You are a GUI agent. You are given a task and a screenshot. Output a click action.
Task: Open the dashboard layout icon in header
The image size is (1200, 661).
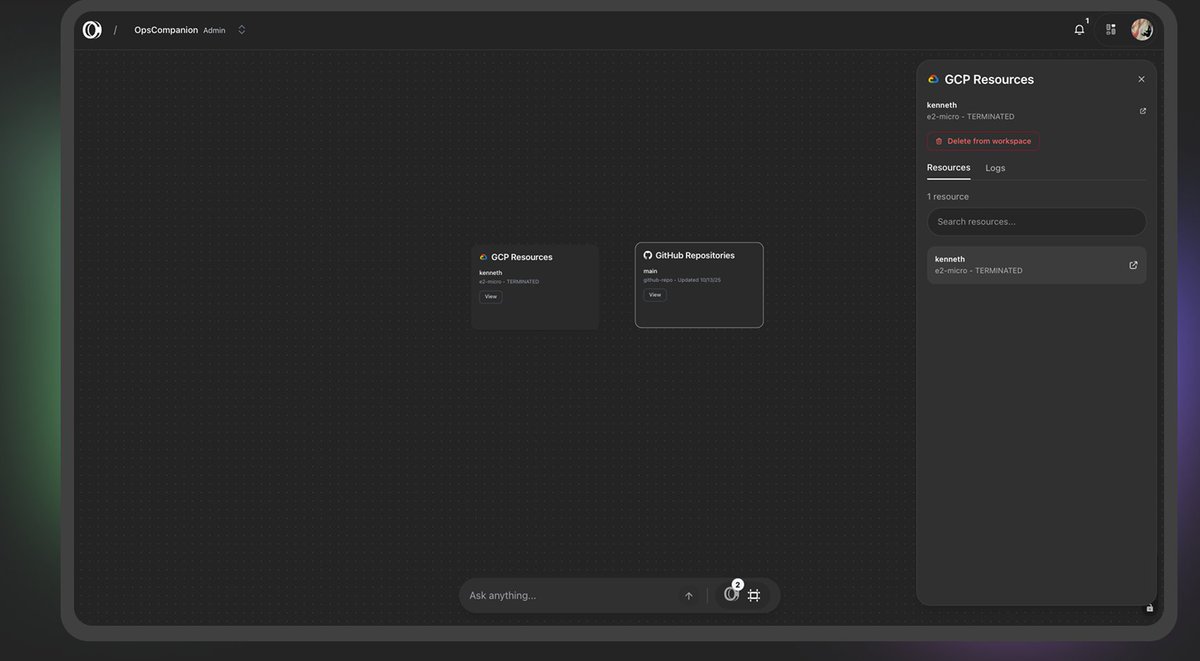point(1111,30)
